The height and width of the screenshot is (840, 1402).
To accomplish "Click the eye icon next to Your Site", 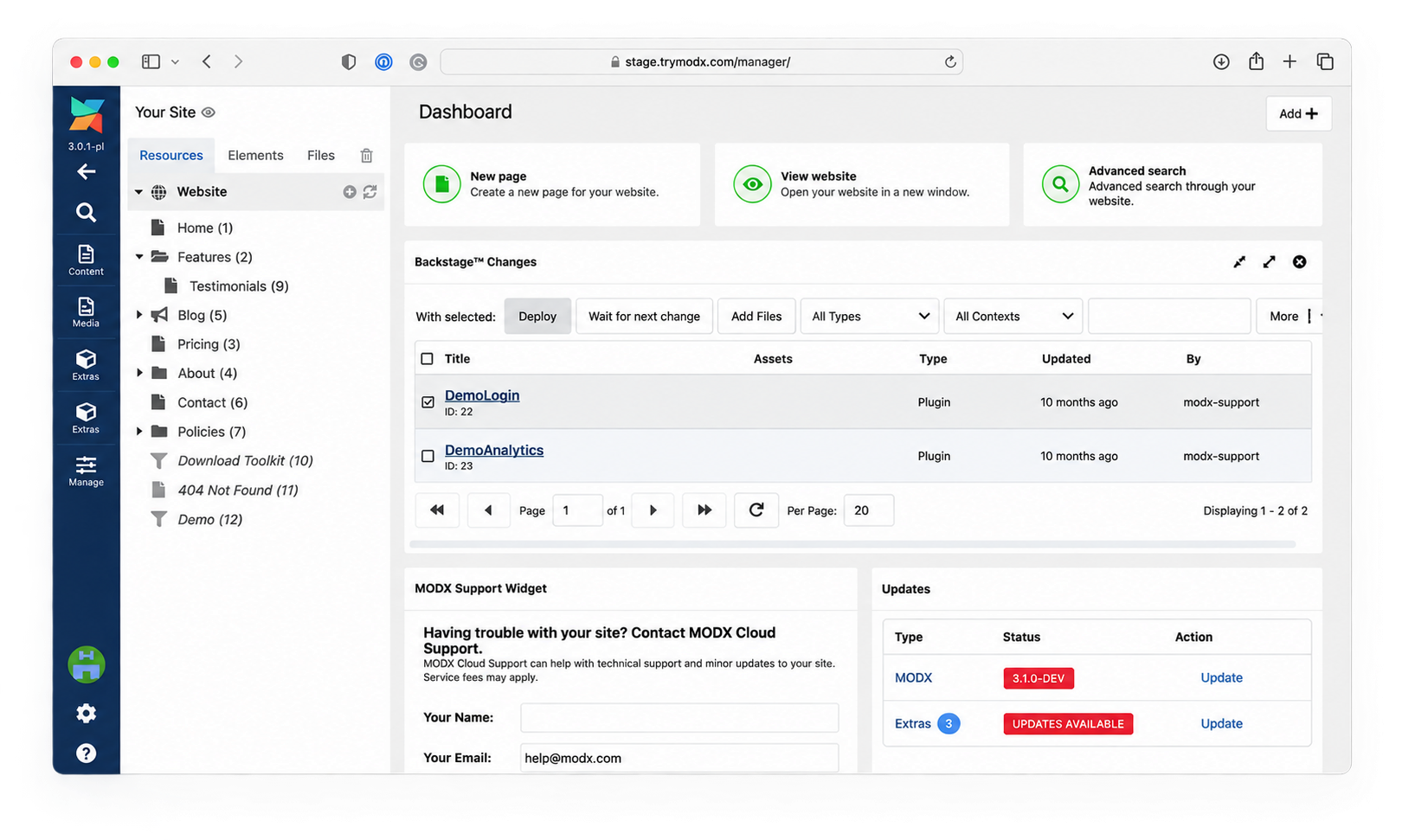I will (x=209, y=112).
